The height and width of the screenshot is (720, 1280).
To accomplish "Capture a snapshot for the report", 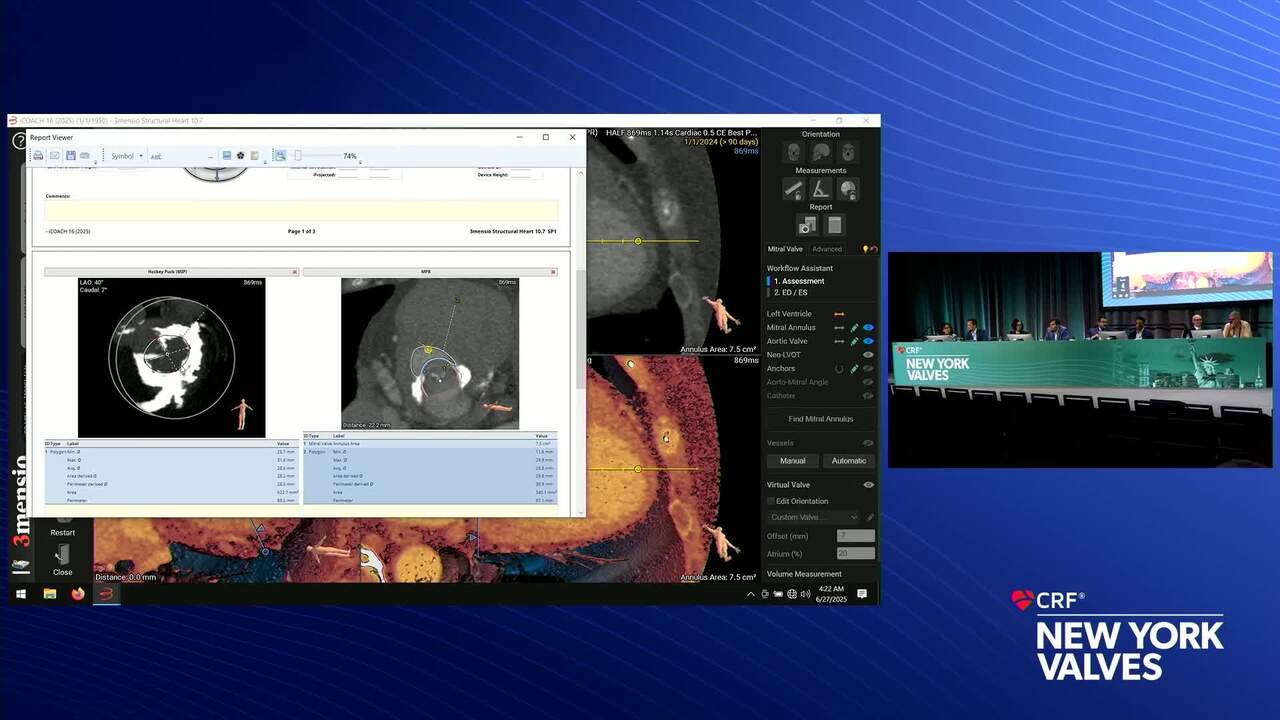I will [x=807, y=225].
